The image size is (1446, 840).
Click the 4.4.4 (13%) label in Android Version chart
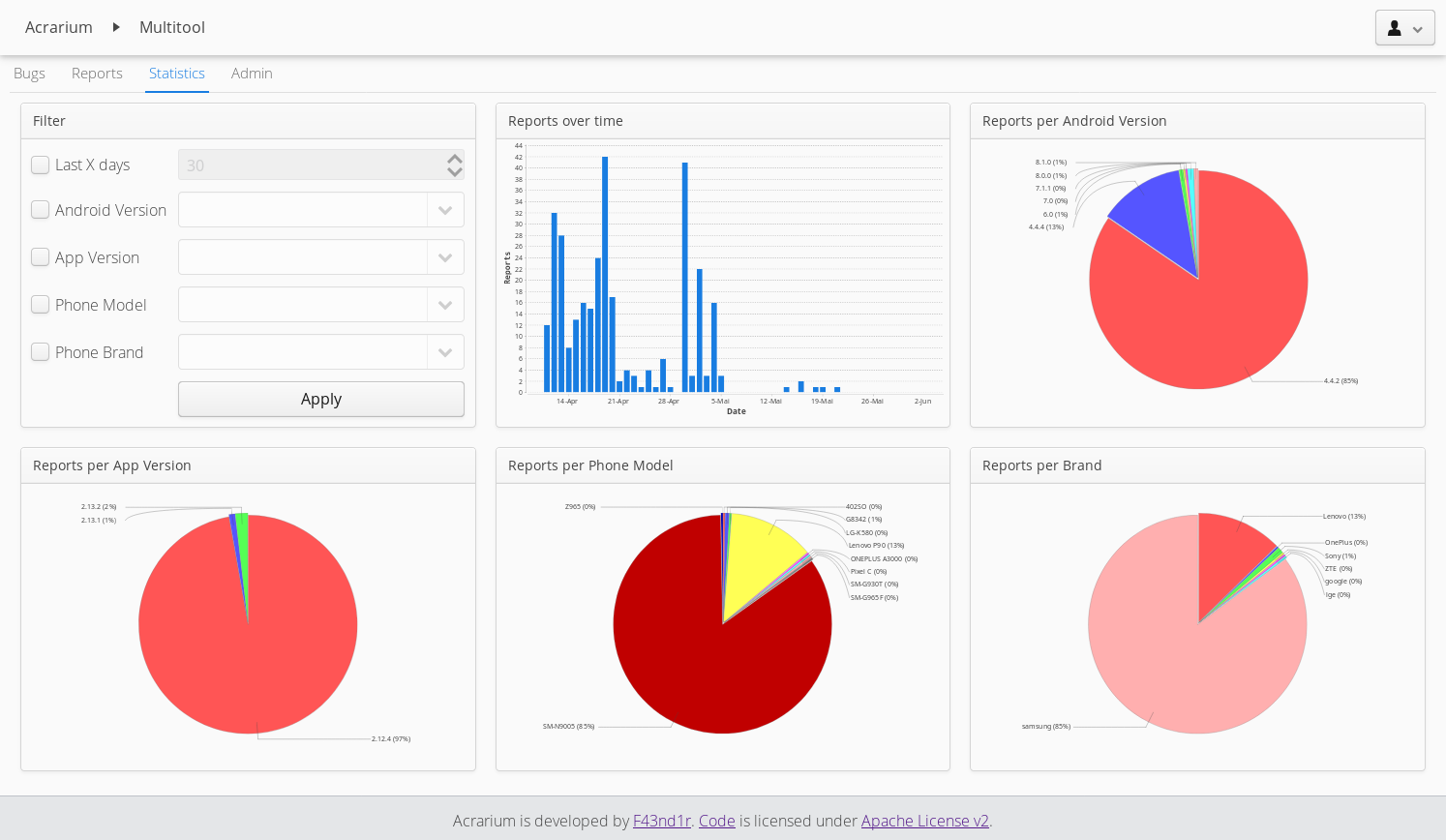pyautogui.click(x=1046, y=227)
